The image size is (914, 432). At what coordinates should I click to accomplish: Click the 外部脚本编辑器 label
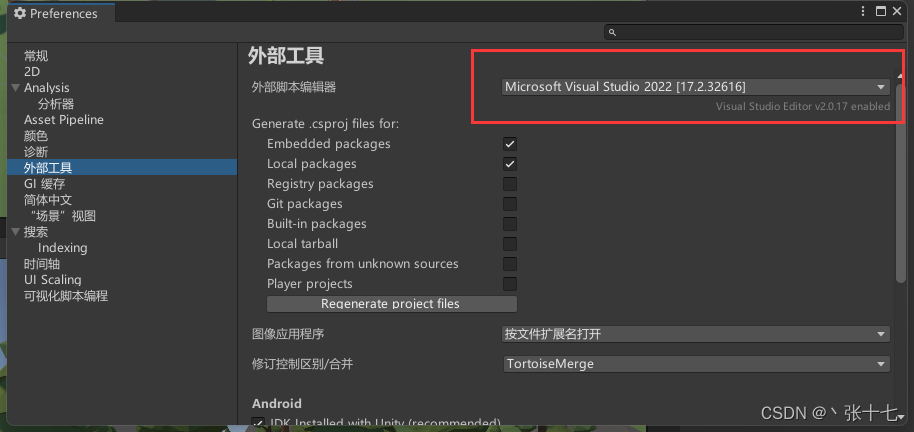(x=294, y=87)
